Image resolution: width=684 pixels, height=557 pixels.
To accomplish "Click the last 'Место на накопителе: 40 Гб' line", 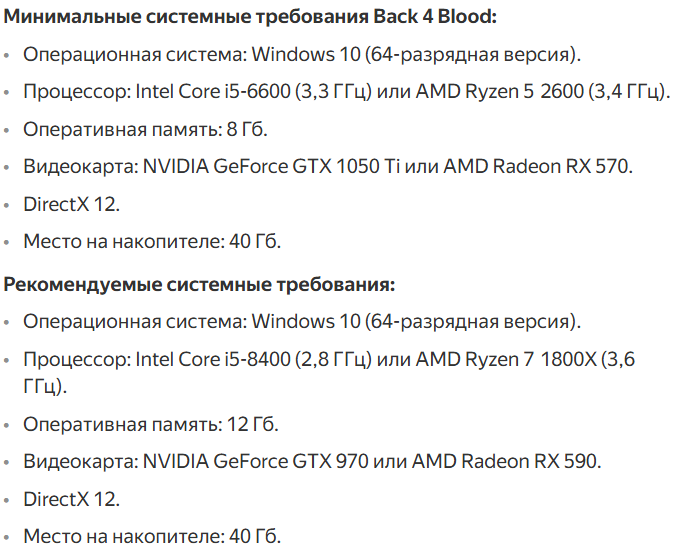I will [152, 535].
